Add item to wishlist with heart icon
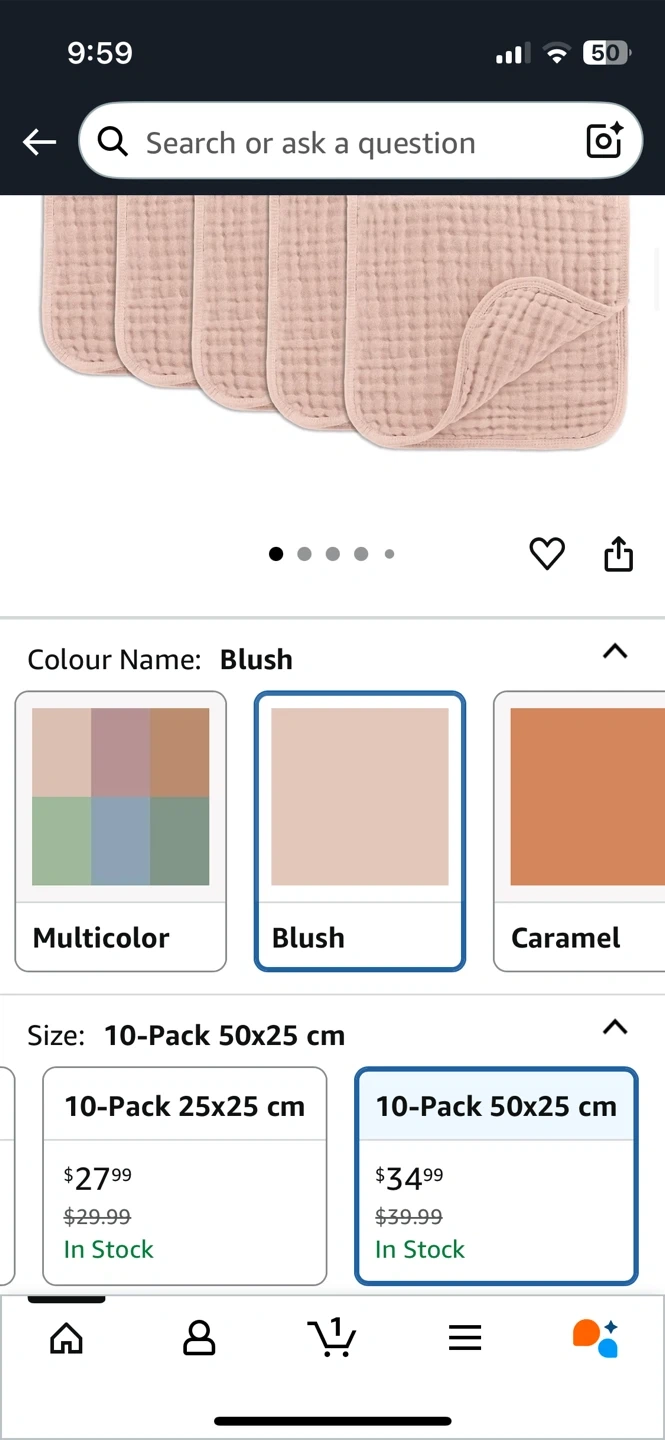Viewport: 665px width, 1440px height. pyautogui.click(x=547, y=554)
